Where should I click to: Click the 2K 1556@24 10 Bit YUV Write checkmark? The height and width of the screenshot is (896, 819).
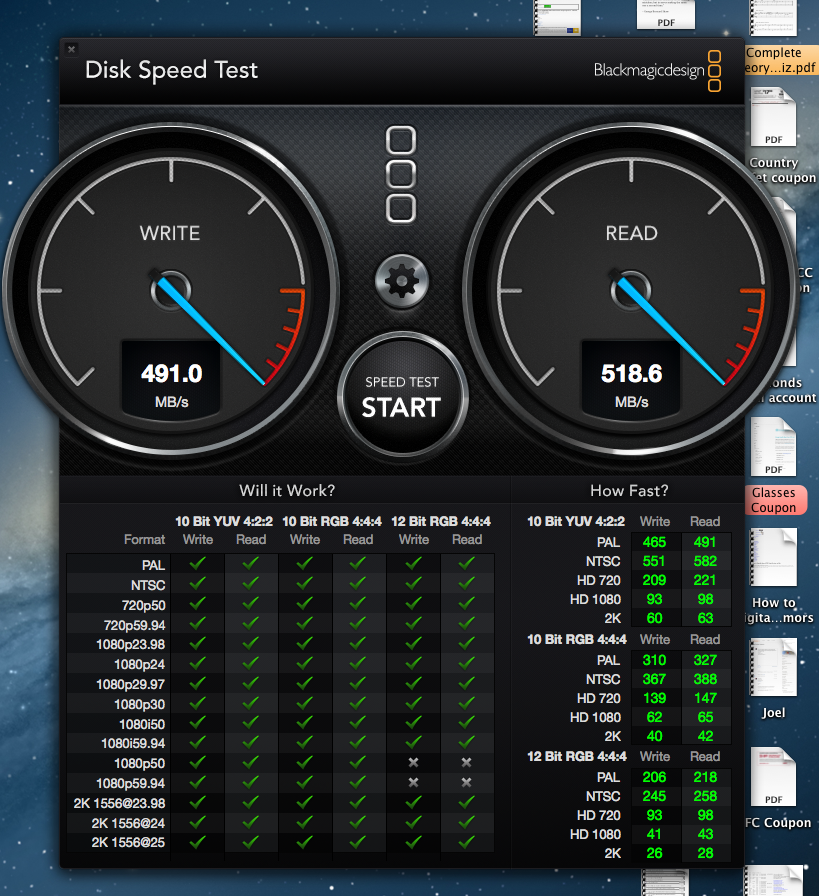click(x=198, y=822)
